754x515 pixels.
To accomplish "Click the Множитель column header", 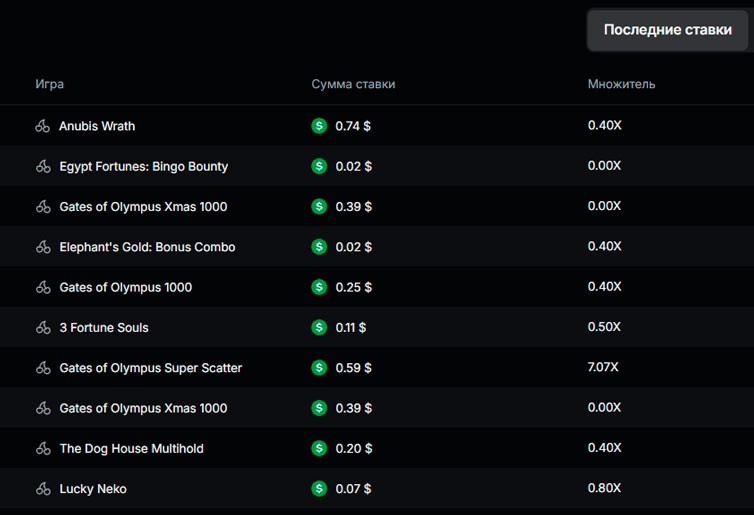I will [x=621, y=84].
